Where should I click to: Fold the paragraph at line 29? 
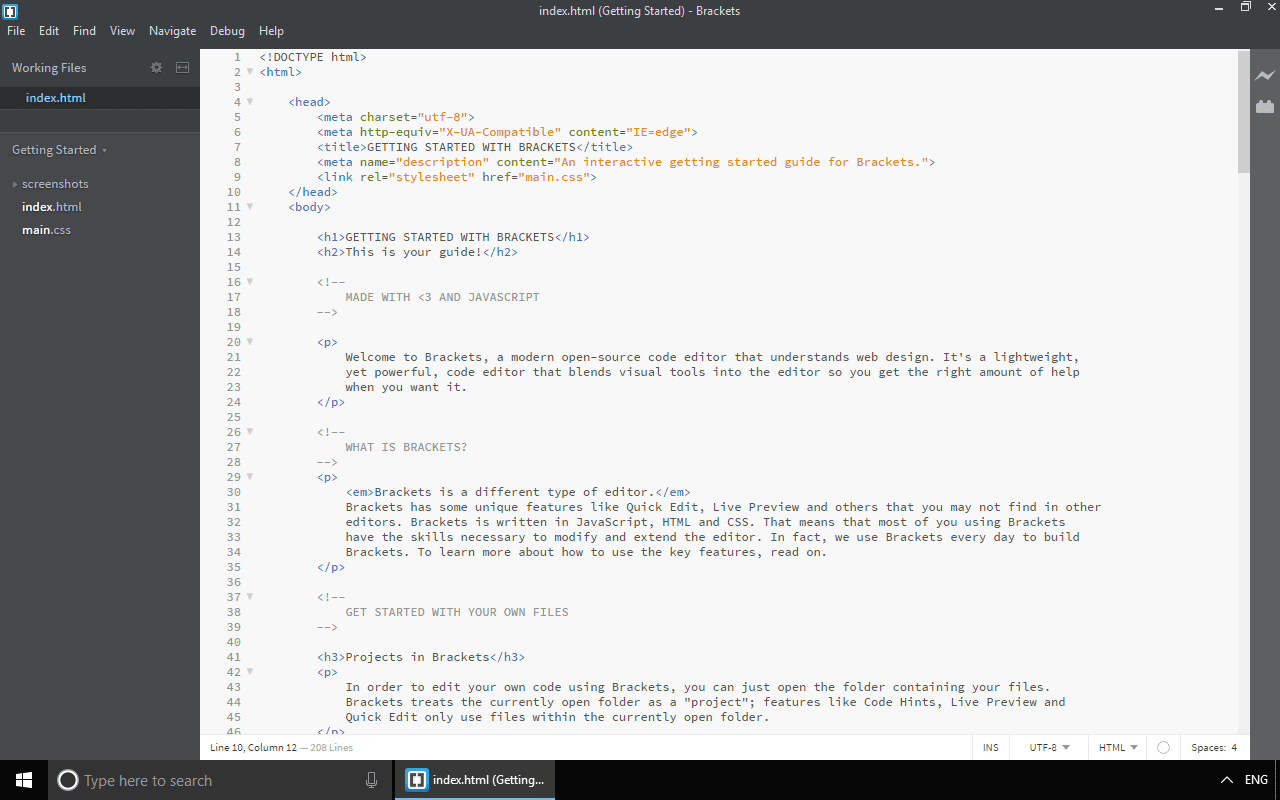click(250, 477)
